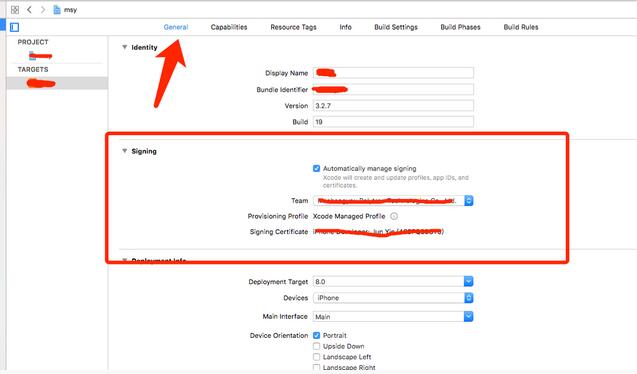Open the Capabilities tab
The height and width of the screenshot is (374, 637).
coord(229,27)
